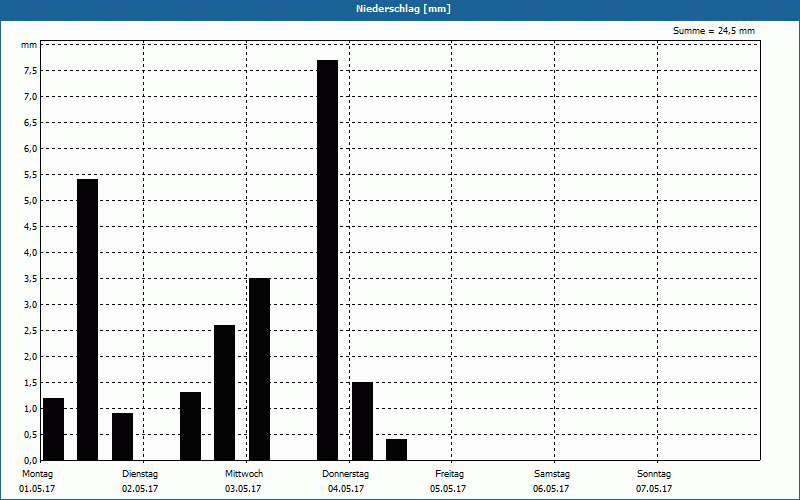
Task: Click the 3,0 y-axis value
Action: coord(31,305)
